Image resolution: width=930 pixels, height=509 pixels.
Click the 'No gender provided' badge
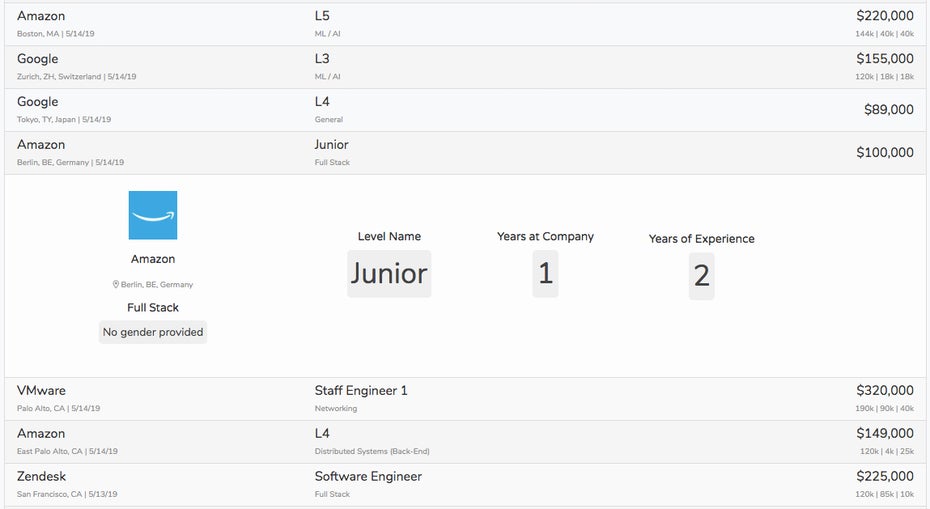coord(153,332)
